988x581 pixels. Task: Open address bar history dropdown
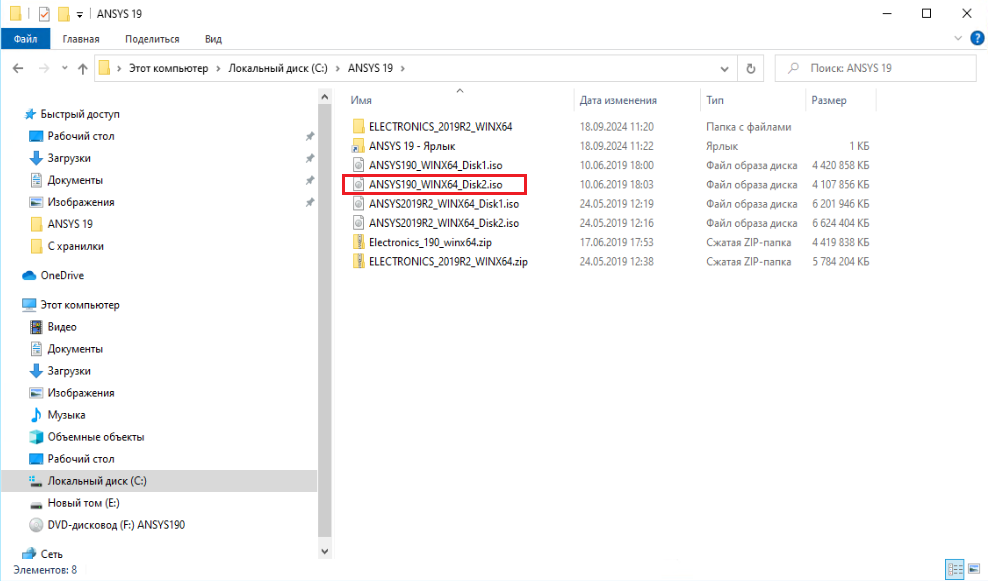[x=725, y=68]
